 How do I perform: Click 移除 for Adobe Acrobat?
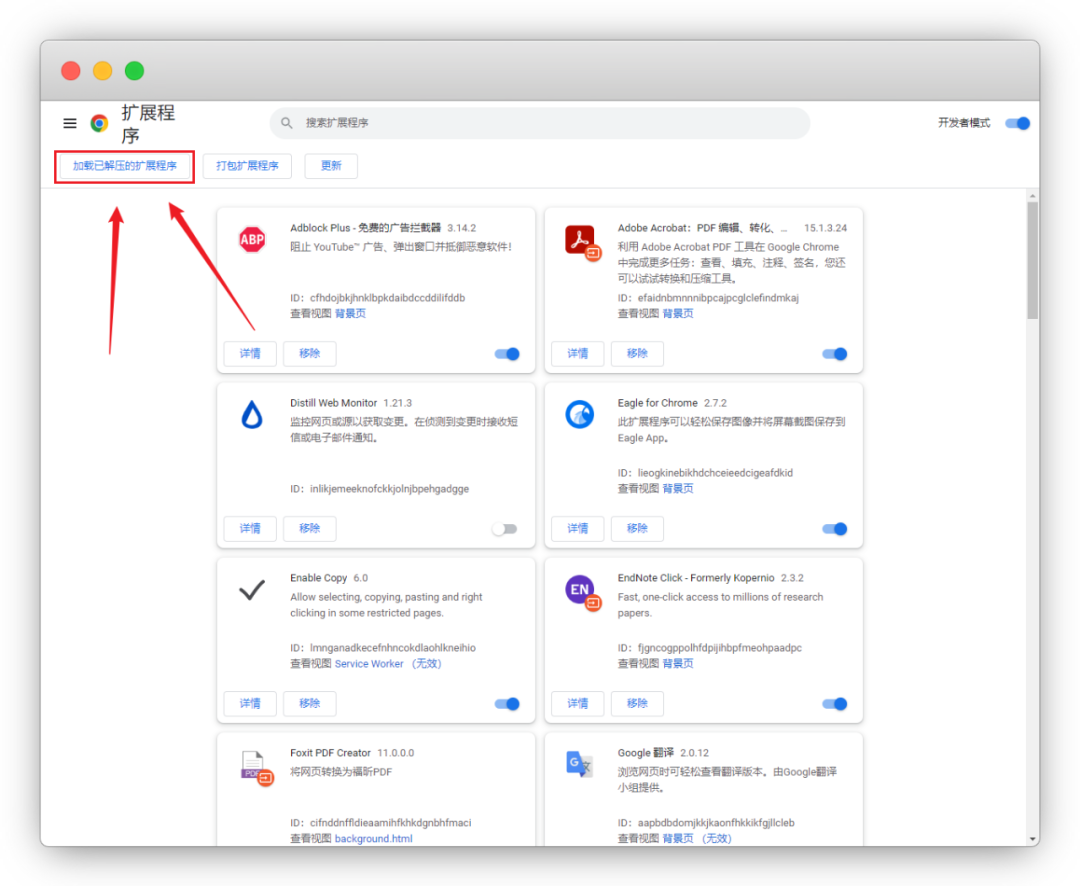click(637, 353)
